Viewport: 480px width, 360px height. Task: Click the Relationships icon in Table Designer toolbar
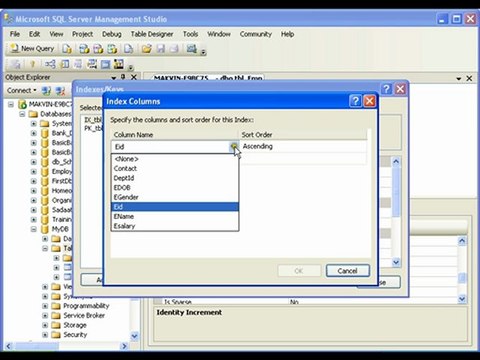pos(50,64)
